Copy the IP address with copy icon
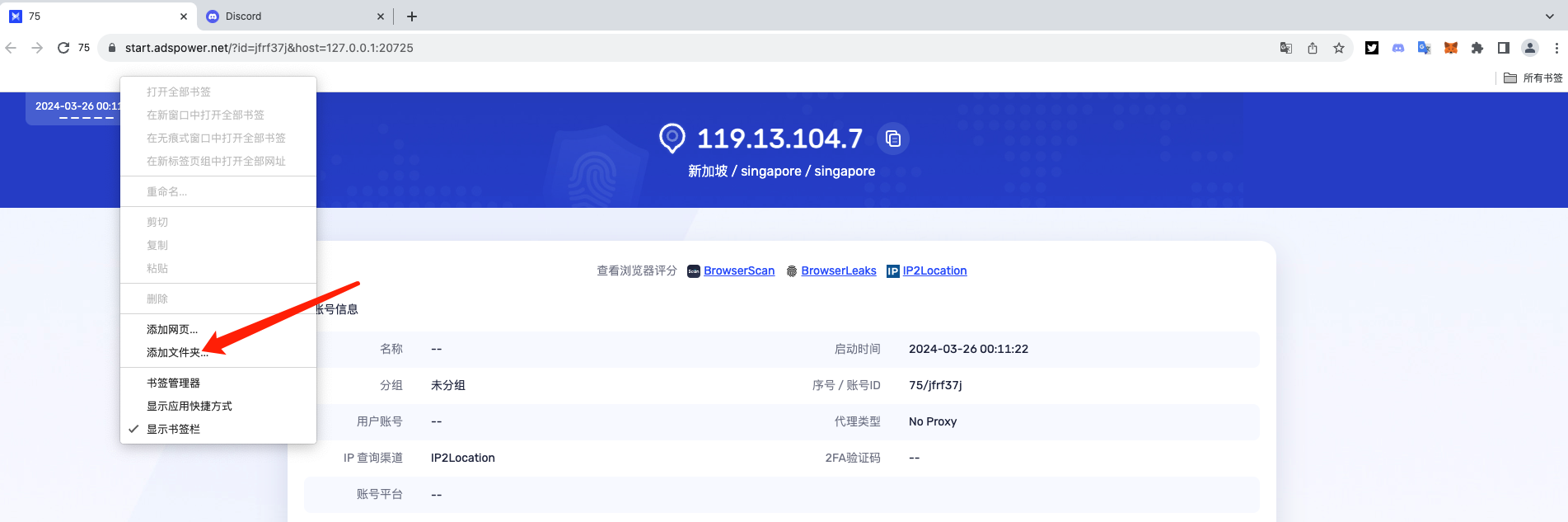This screenshot has height=522, width=1568. tap(893, 139)
